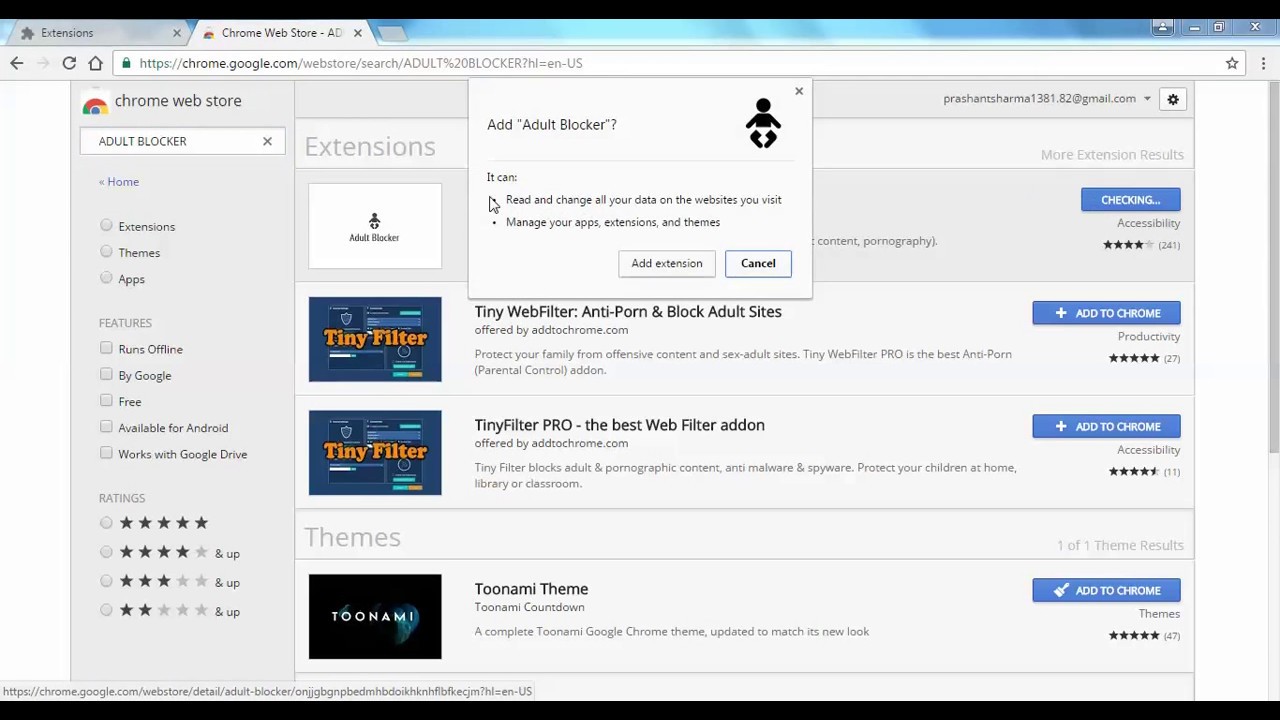The width and height of the screenshot is (1280, 720).
Task: Bookmark this page with star icon
Action: [1232, 63]
